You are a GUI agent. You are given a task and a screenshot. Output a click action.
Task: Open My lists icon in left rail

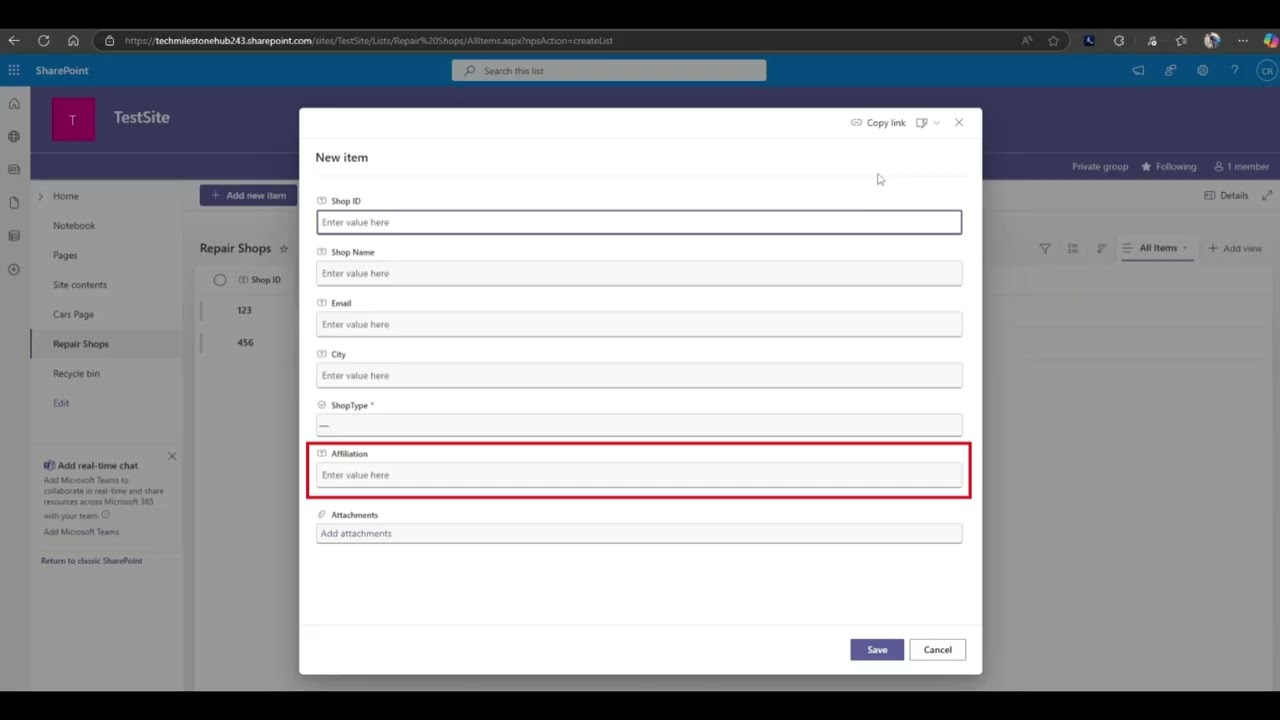click(14, 236)
